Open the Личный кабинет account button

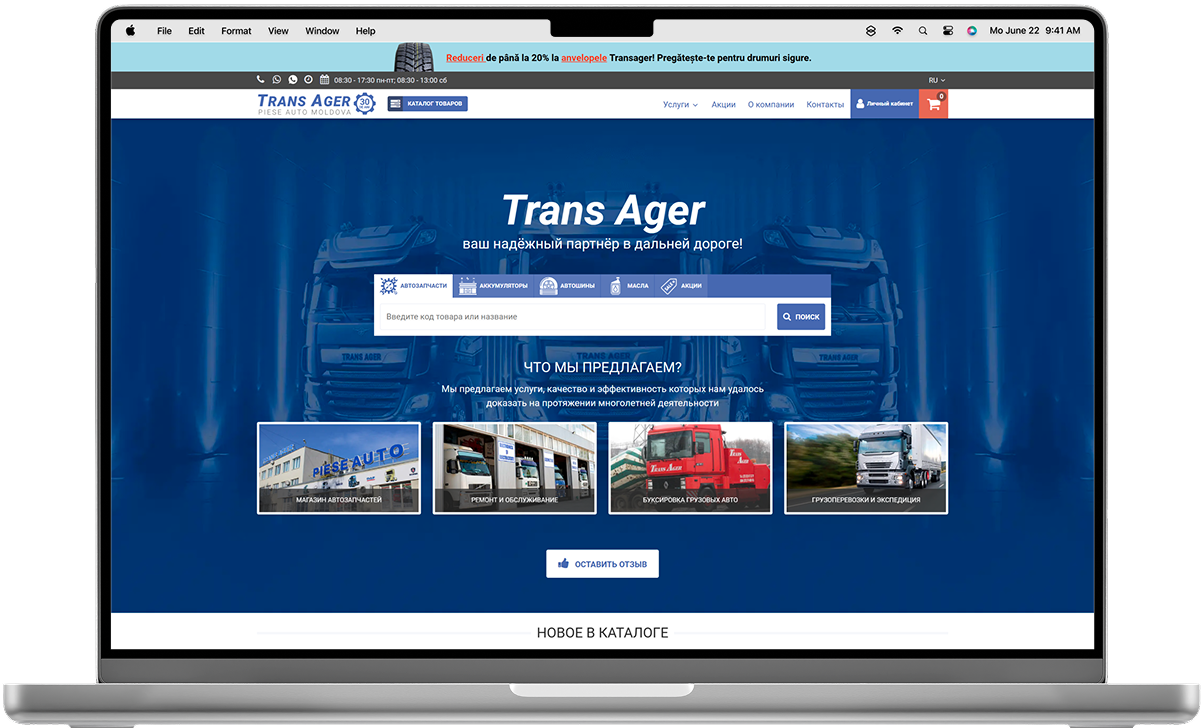(x=884, y=104)
